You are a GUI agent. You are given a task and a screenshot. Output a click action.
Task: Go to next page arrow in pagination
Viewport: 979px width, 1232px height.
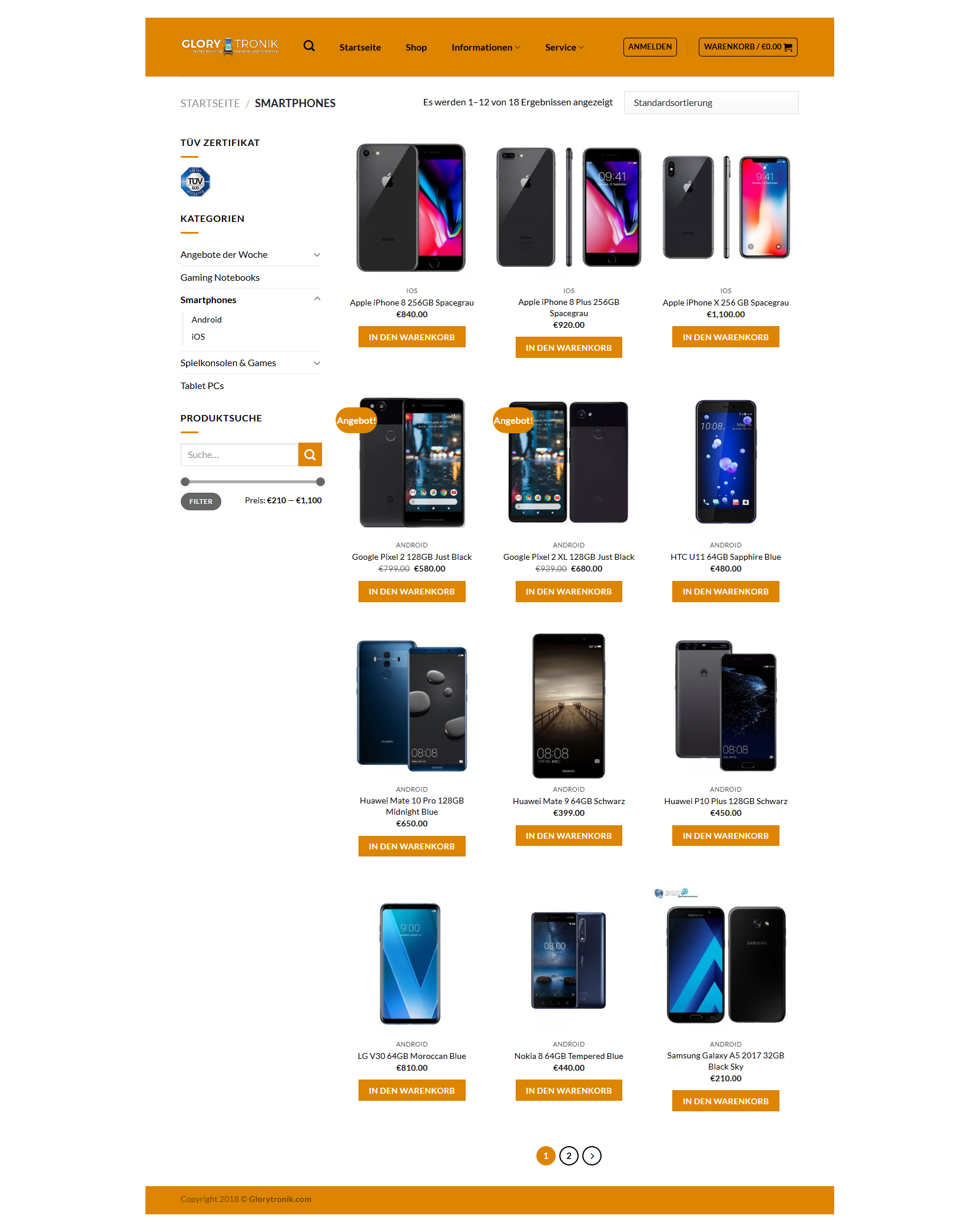pyautogui.click(x=592, y=1155)
